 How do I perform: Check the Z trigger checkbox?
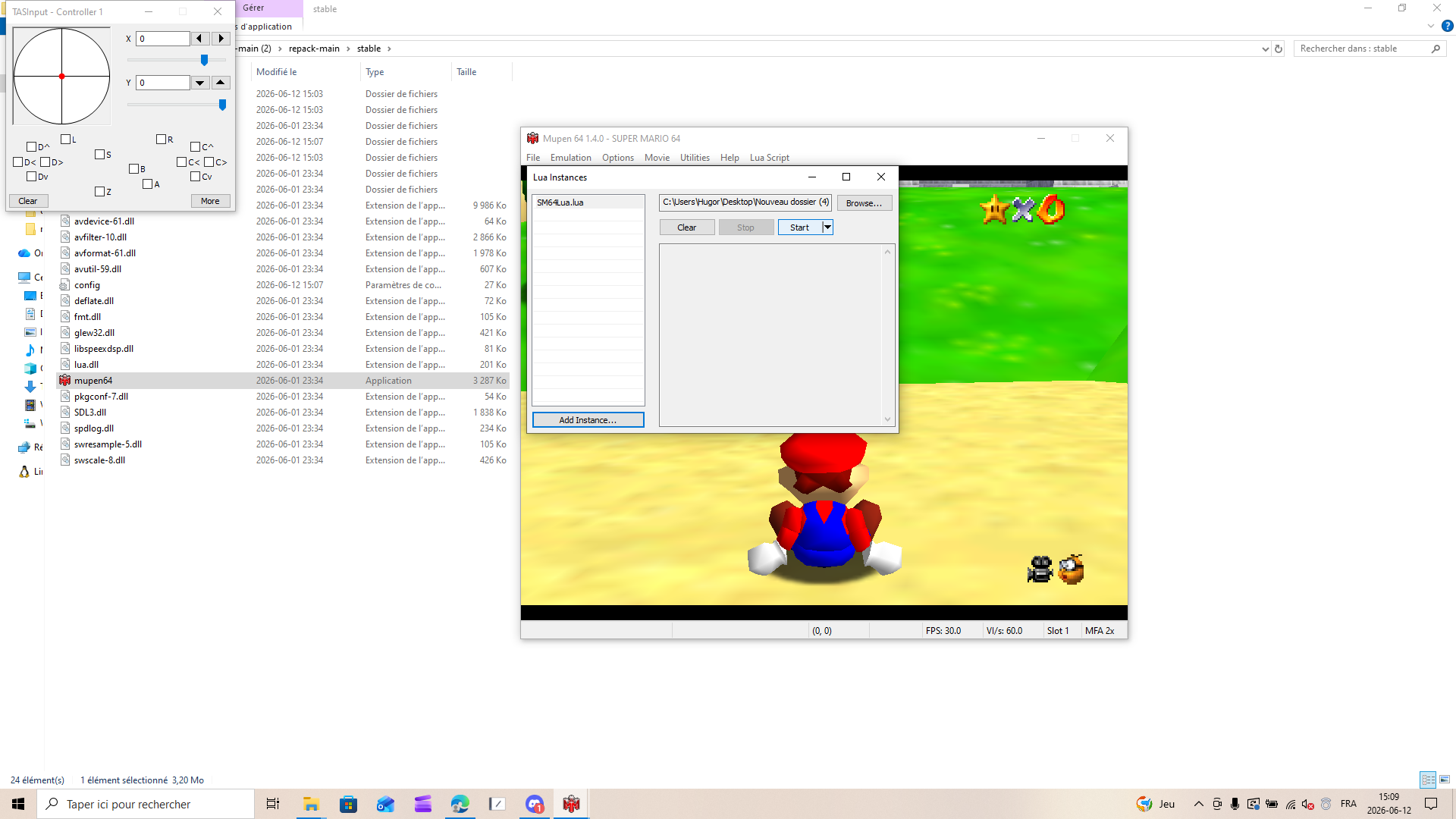100,192
